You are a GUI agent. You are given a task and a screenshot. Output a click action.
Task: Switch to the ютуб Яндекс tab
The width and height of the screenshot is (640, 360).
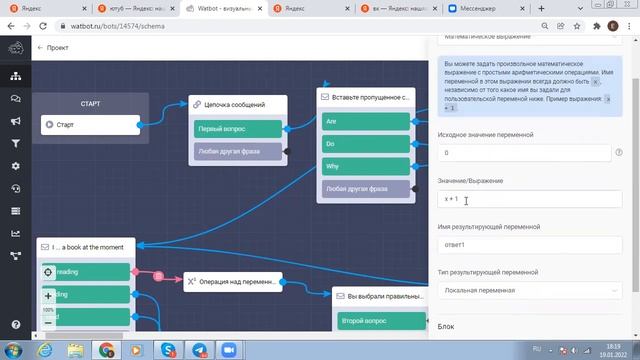click(136, 8)
